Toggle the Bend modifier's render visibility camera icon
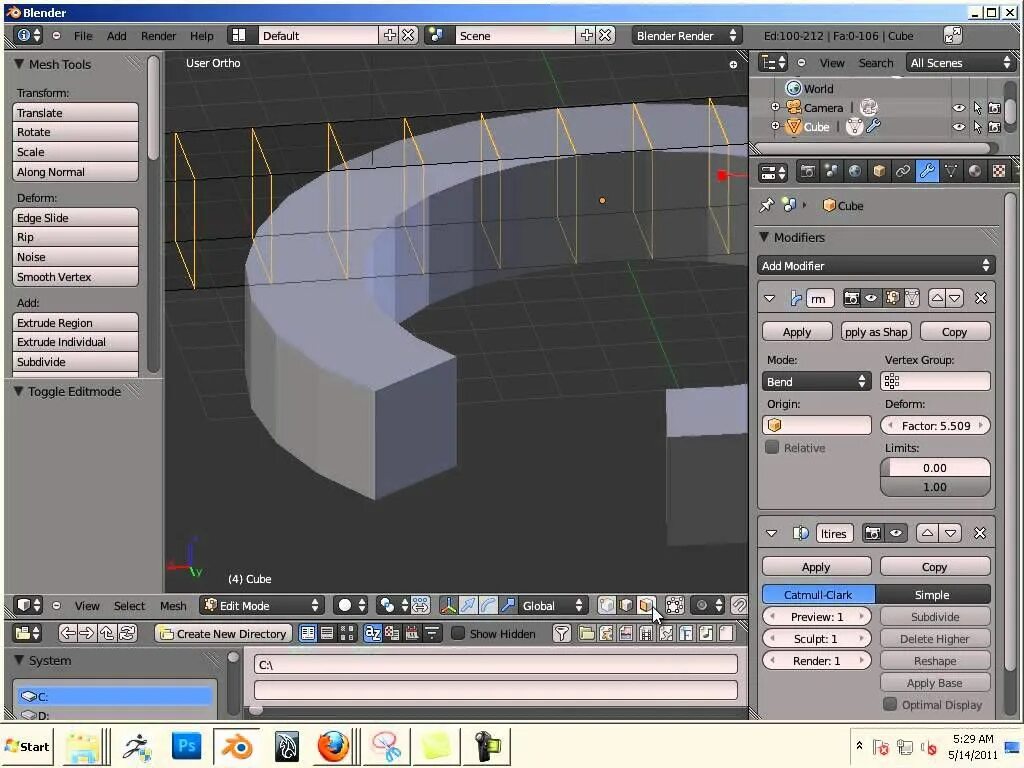The height and width of the screenshot is (768, 1024). (852, 298)
